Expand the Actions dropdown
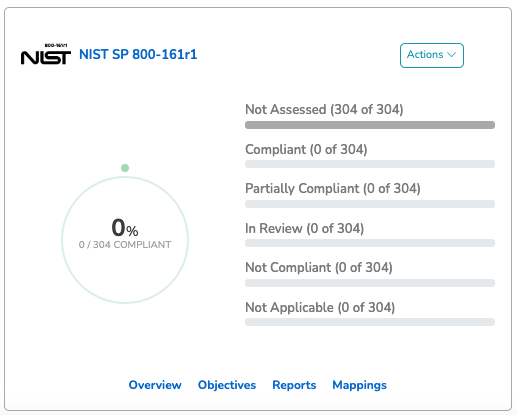The image size is (517, 415). click(x=432, y=55)
